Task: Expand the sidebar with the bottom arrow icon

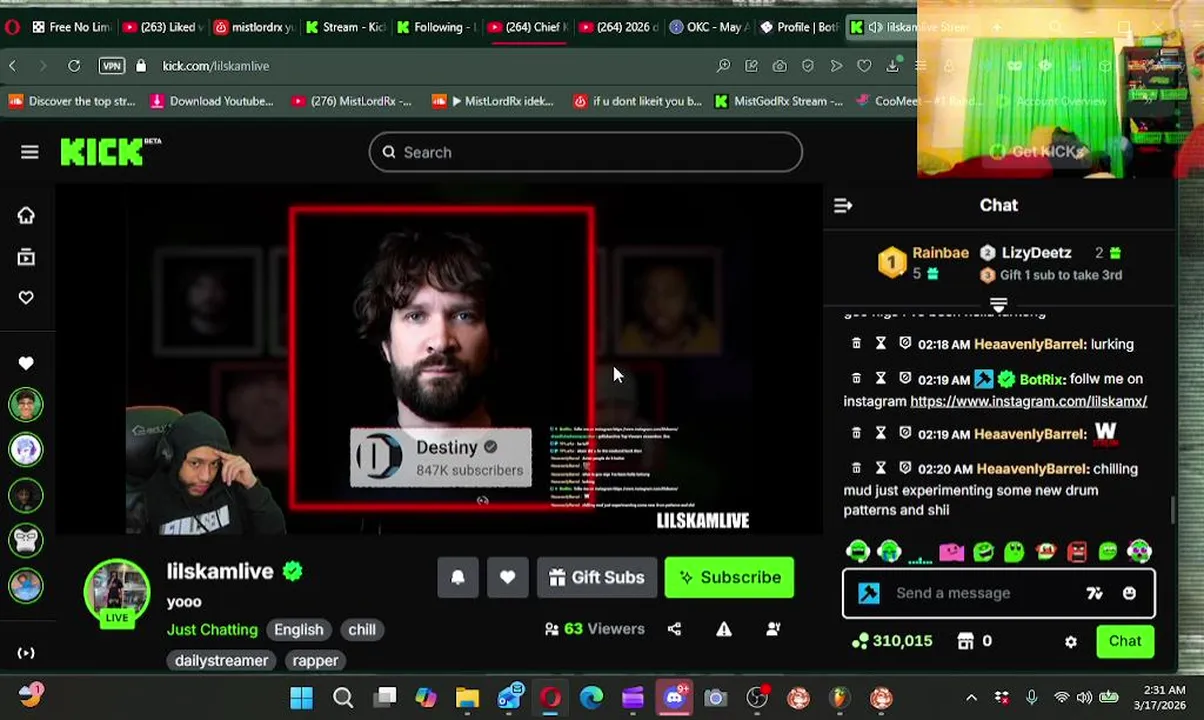Action: coord(26,653)
